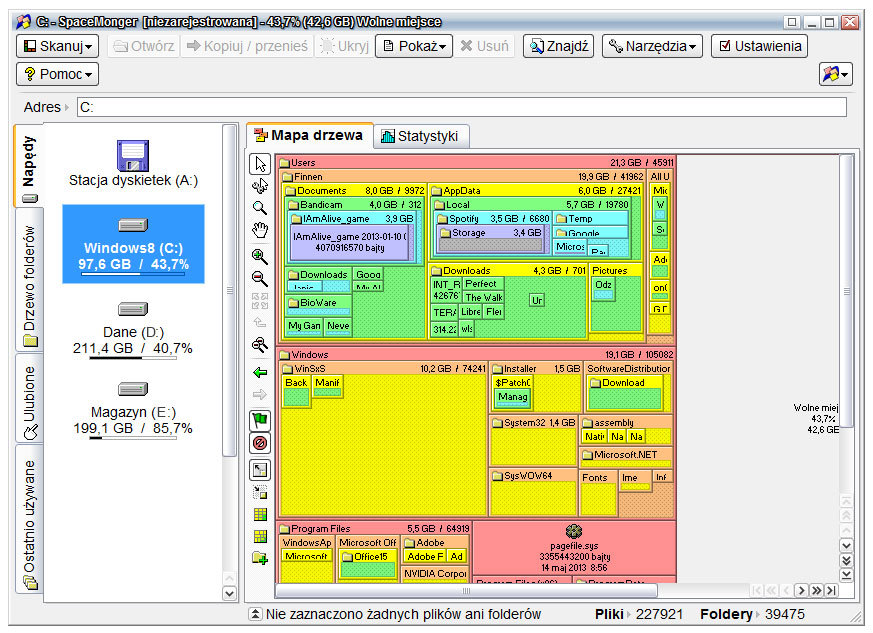This screenshot has width=873, height=633.
Task: Click the treemap scroll-to-right-end button
Action: coord(831,590)
